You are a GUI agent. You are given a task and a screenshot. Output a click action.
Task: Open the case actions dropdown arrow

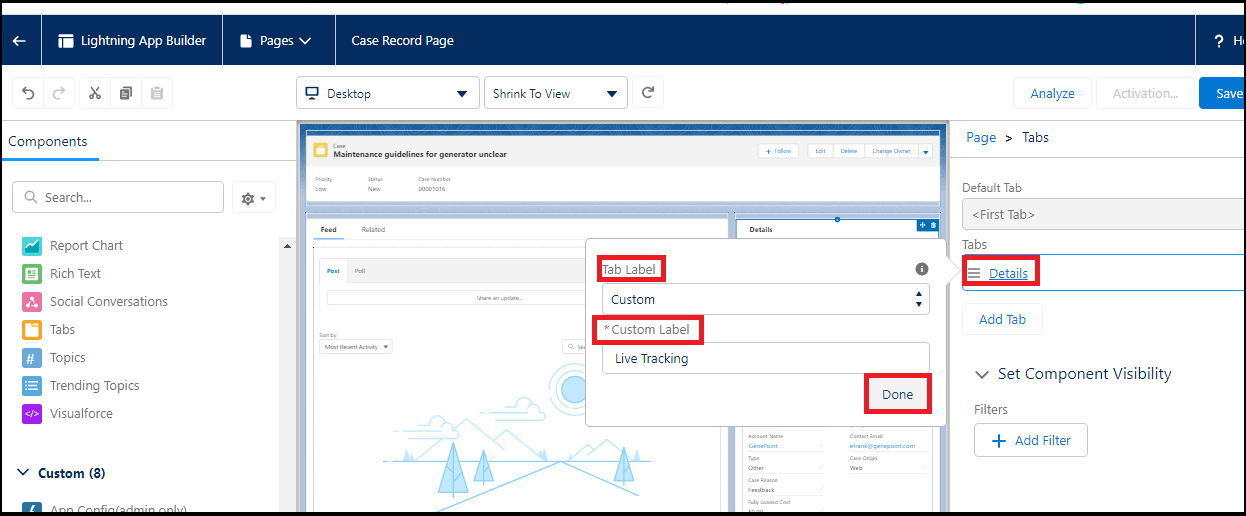(925, 151)
